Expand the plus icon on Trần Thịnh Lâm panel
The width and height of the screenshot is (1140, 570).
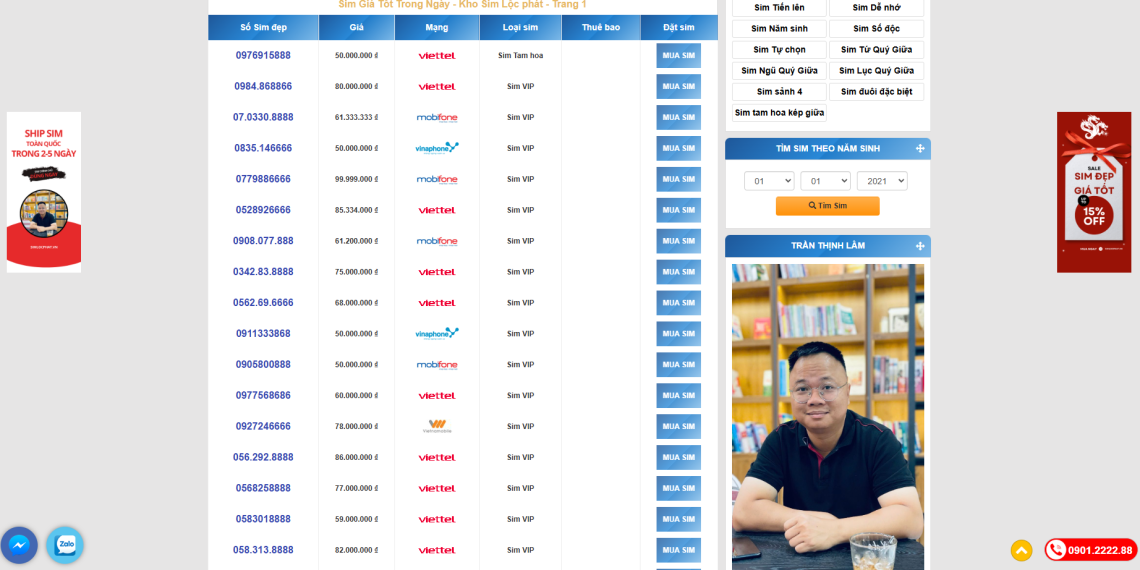point(919,246)
